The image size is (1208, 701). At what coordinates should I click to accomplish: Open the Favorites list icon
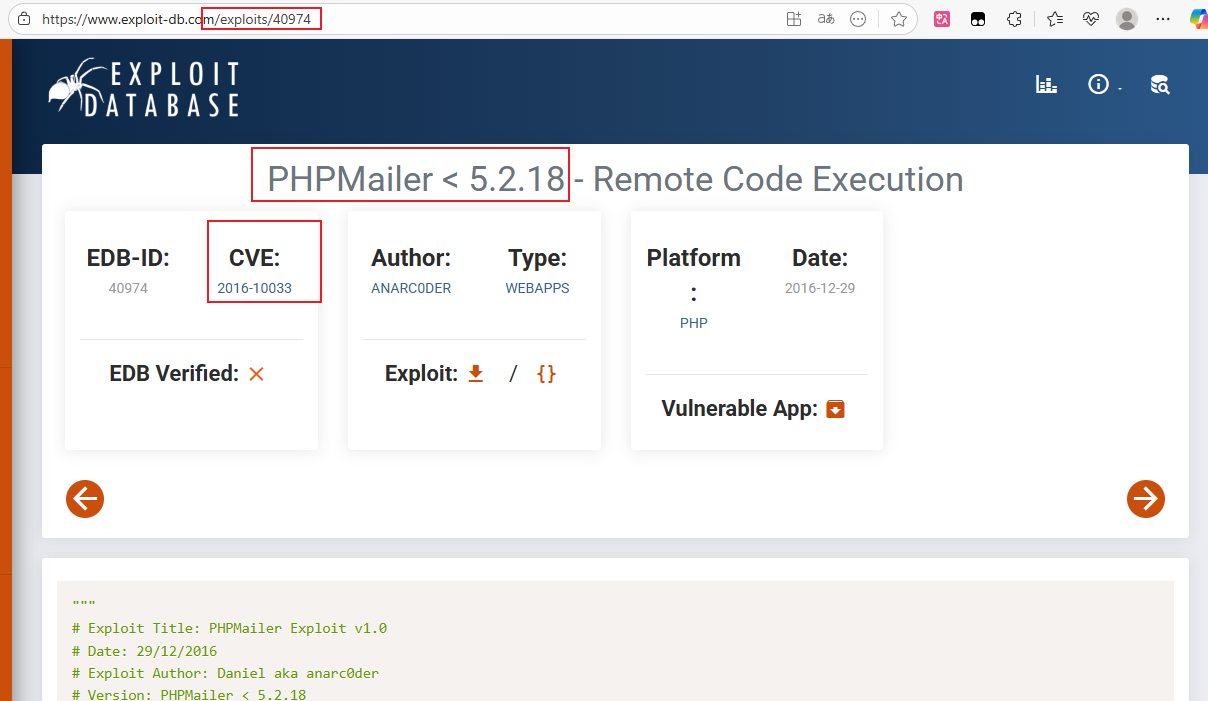click(1055, 19)
